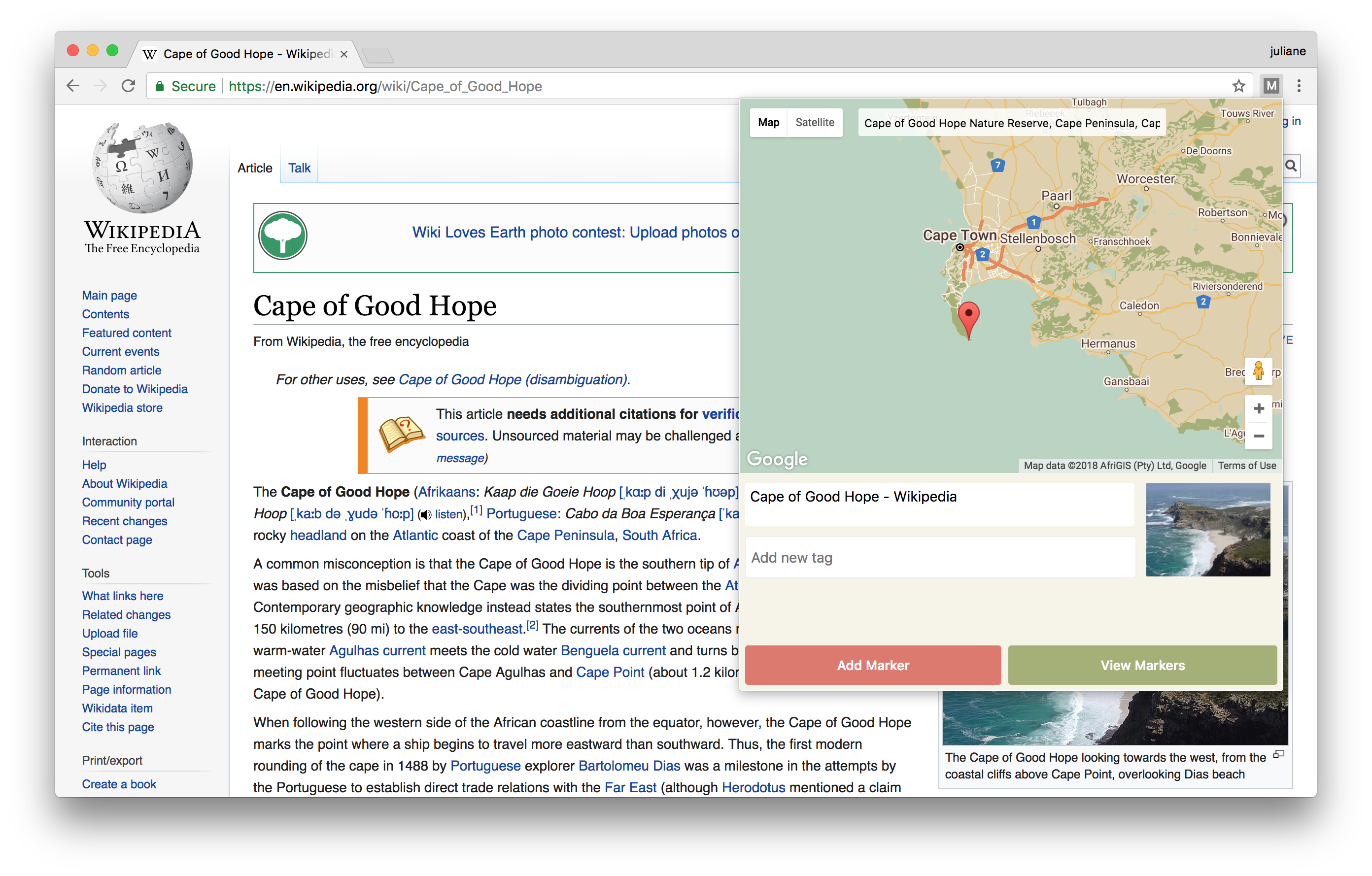Open Random article sidebar link
The width and height of the screenshot is (1372, 876).
pyautogui.click(x=121, y=370)
